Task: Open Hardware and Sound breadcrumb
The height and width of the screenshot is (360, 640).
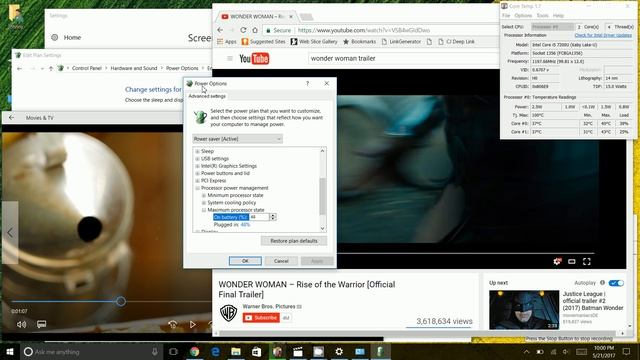Action: coord(133,68)
